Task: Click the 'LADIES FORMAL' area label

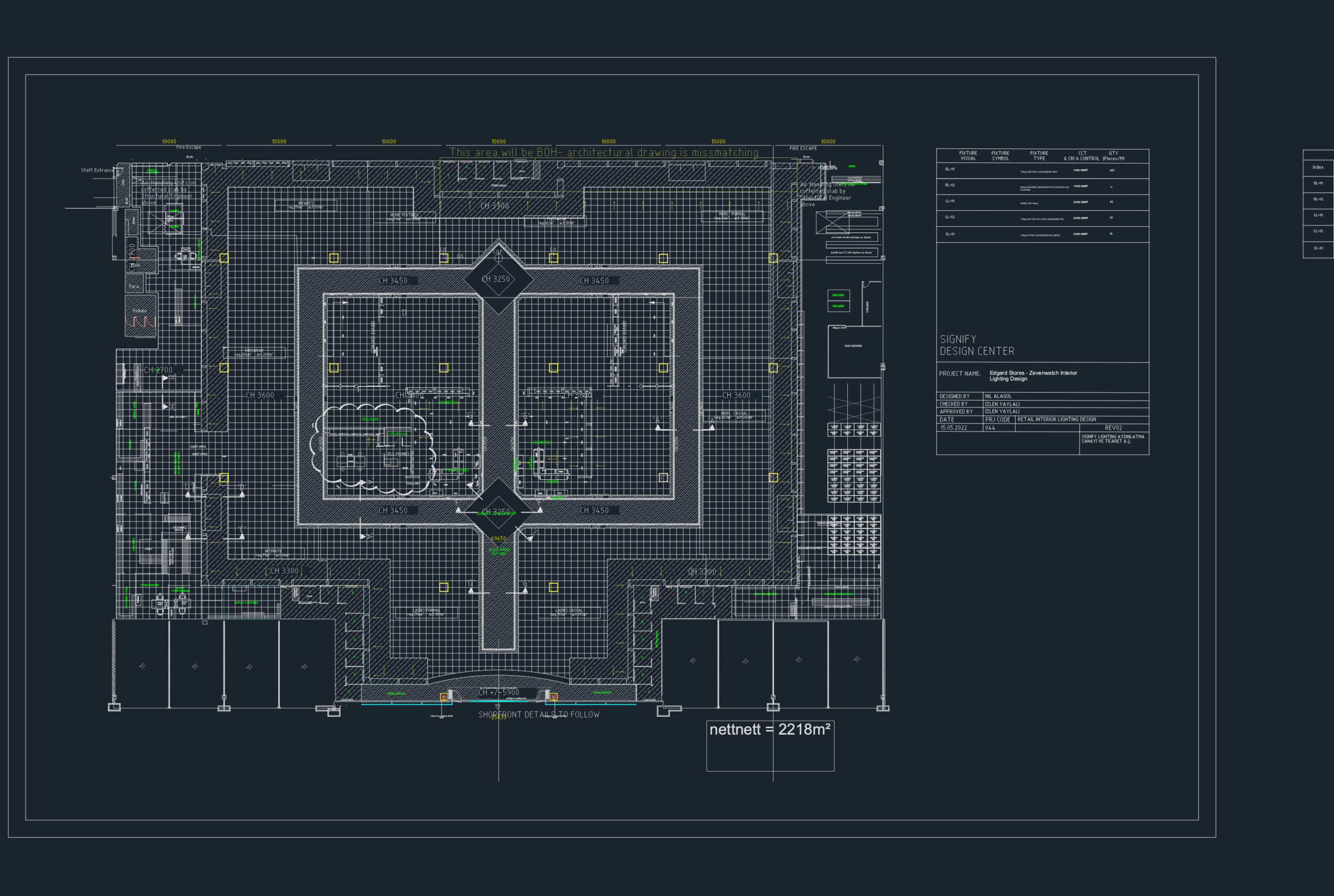Action: [x=426, y=611]
